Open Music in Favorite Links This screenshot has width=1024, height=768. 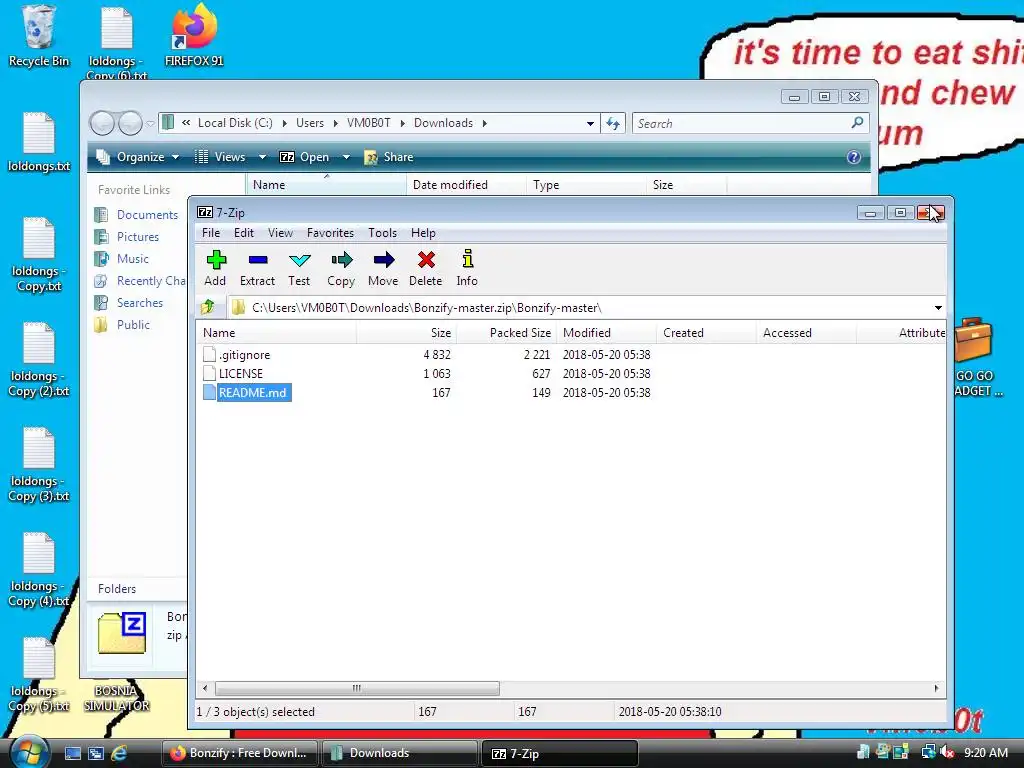133,259
